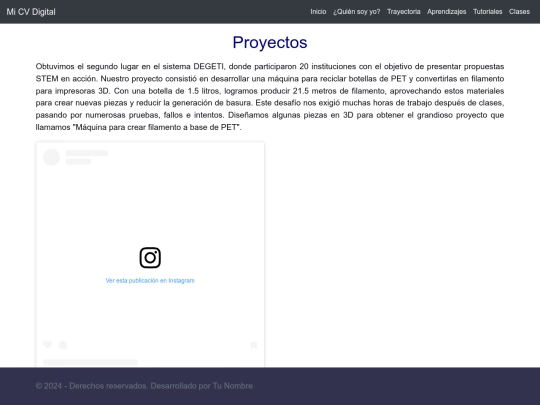The height and width of the screenshot is (405, 540).
Task: Click the Instagram logo in the embed
Action: click(x=150, y=258)
